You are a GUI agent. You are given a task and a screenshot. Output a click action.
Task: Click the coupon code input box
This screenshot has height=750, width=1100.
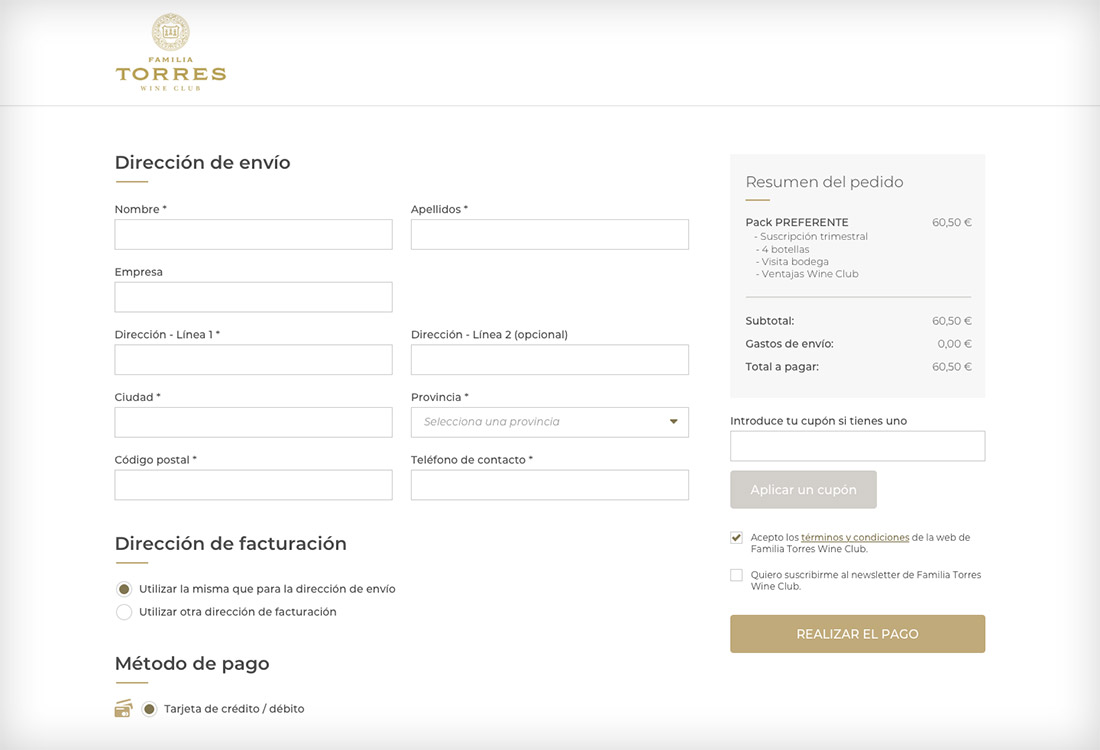click(x=857, y=446)
